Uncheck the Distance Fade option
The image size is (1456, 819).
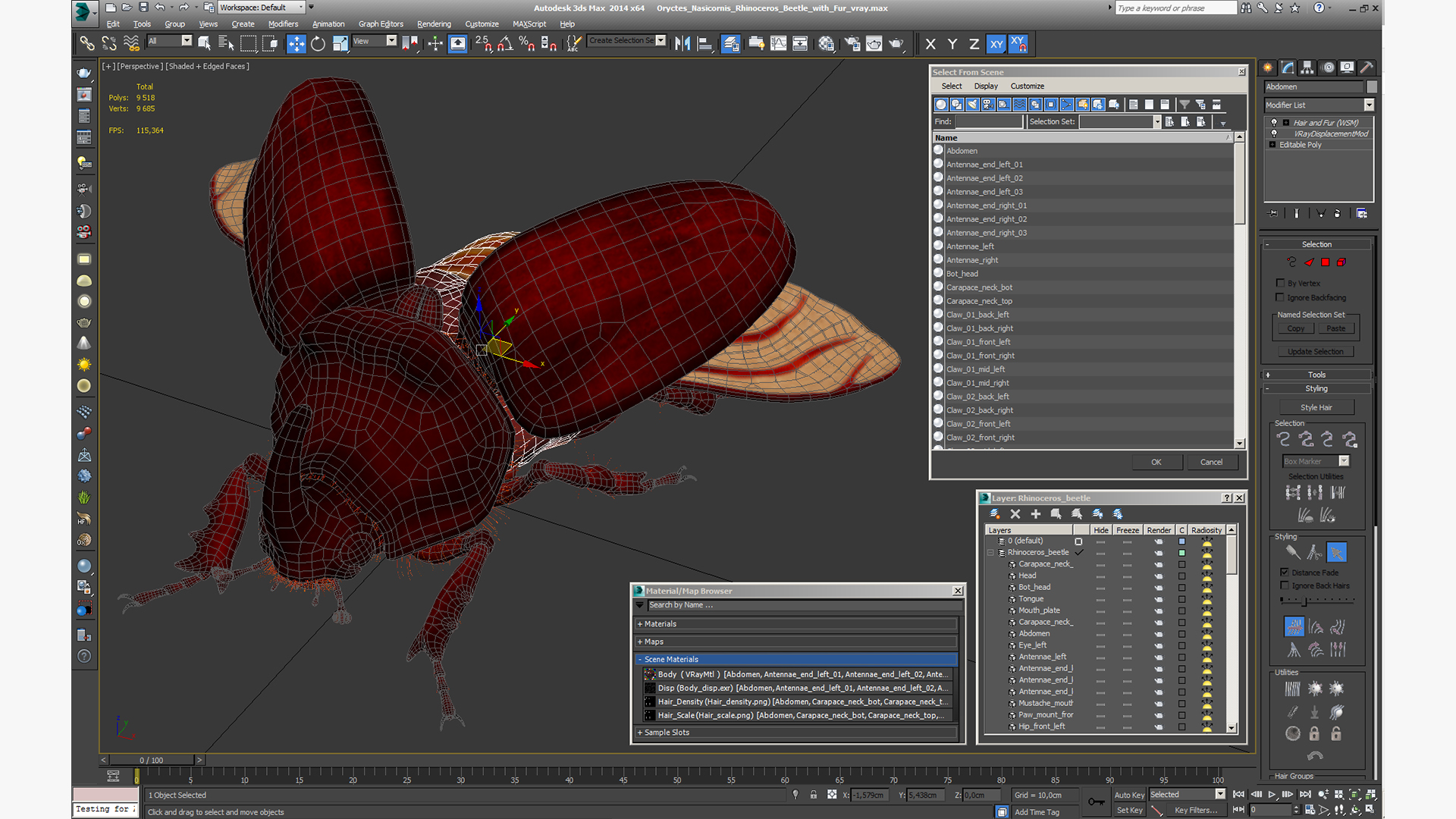point(1285,573)
